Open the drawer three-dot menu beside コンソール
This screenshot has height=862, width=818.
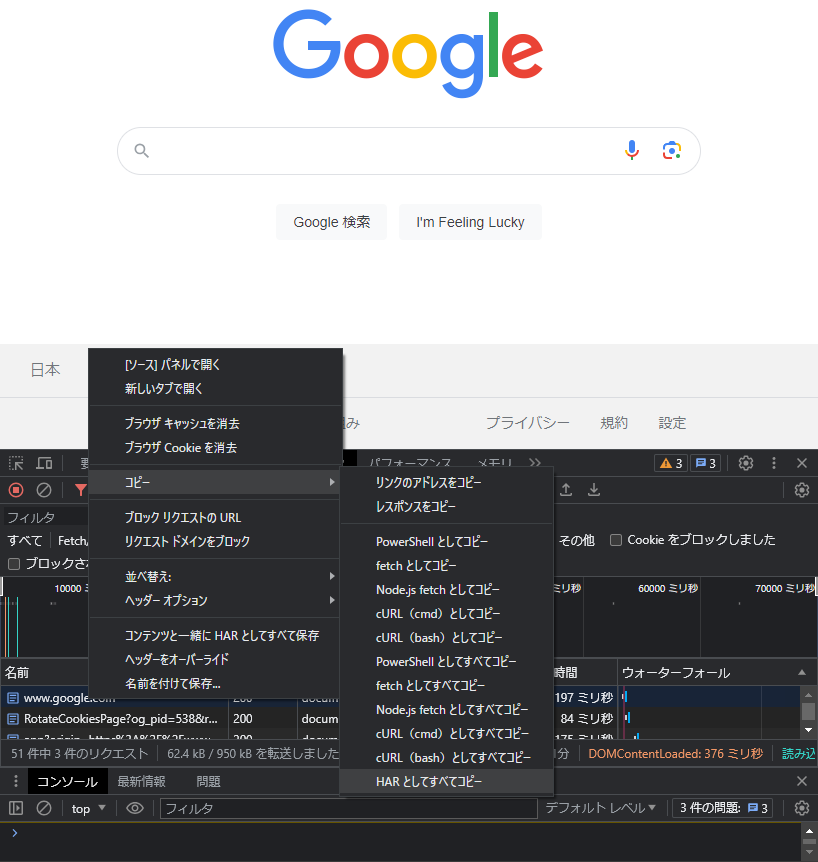[16, 781]
